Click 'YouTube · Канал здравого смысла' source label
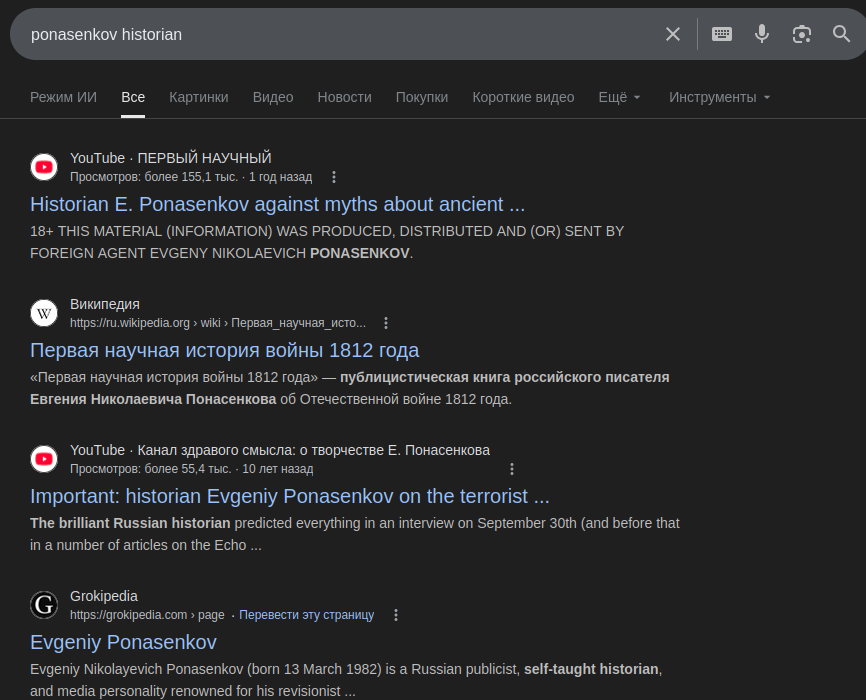Screen dimensions: 866x700 click(x=280, y=450)
